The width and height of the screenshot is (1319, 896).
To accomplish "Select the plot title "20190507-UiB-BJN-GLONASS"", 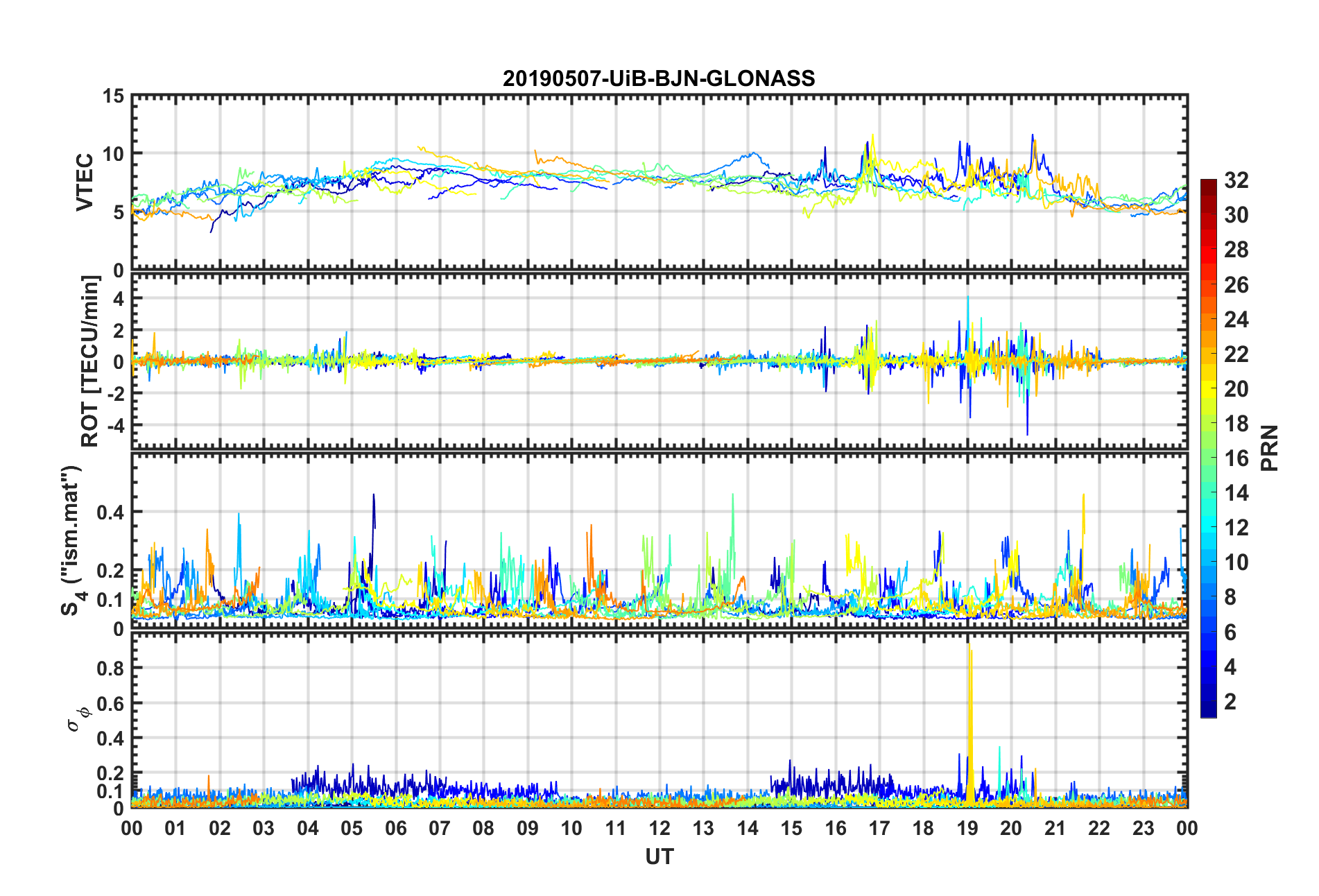I will point(659,78).
